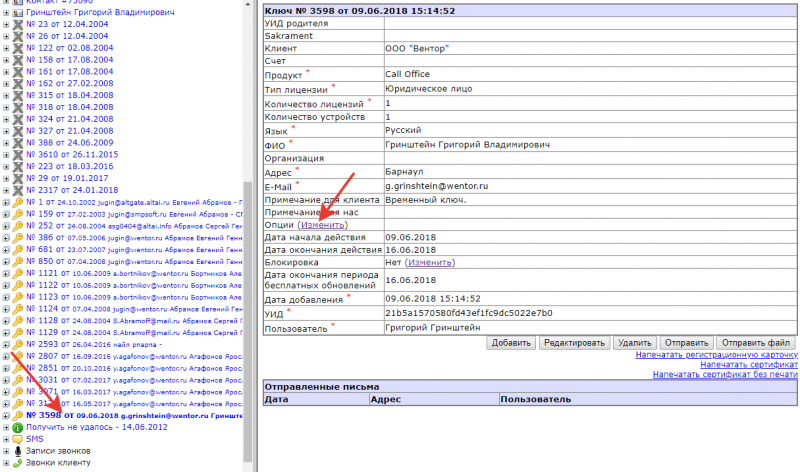
Task: Click the SMS speech bubble icon
Action: click(18, 439)
